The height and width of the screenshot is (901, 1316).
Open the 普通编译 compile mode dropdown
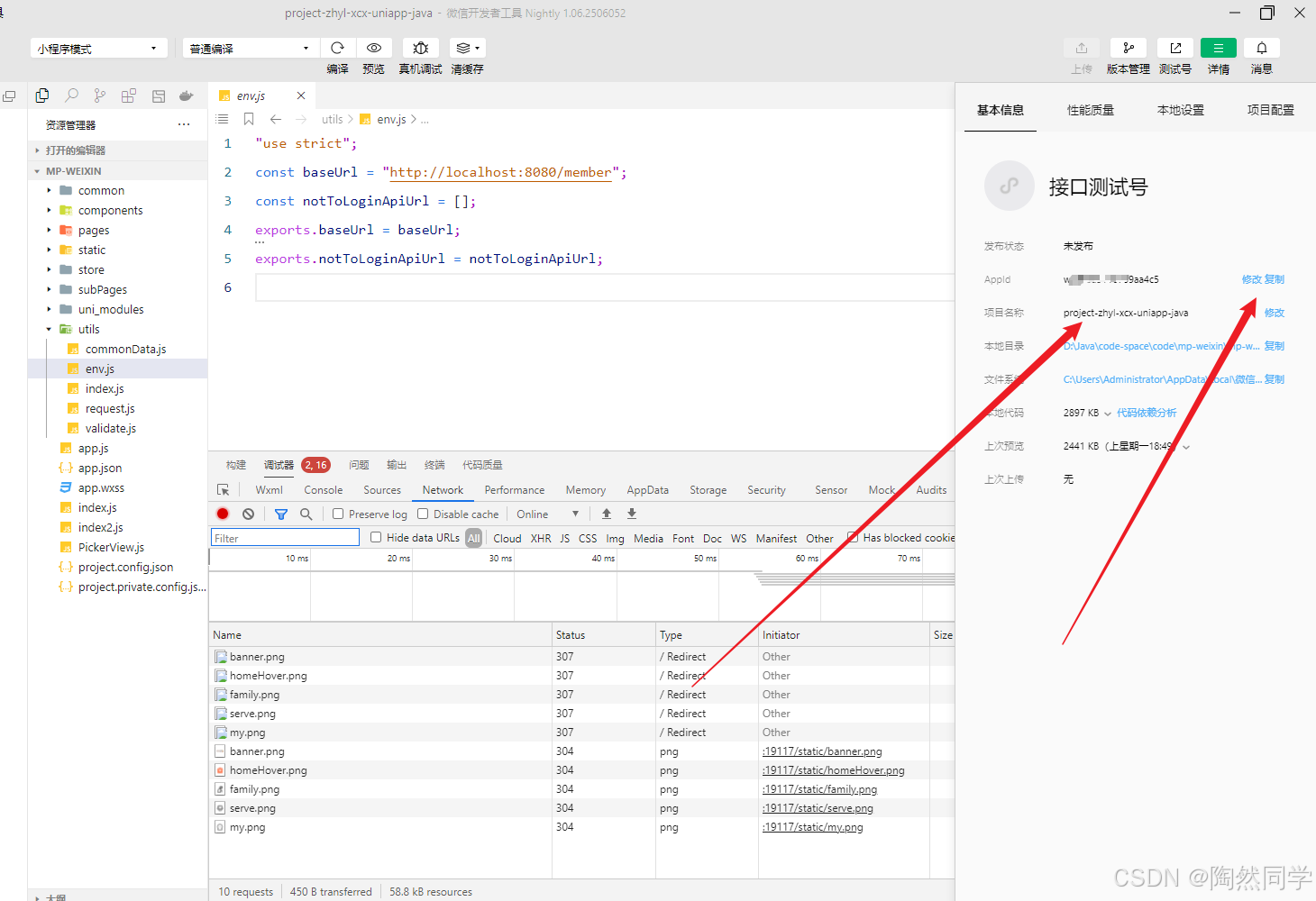[250, 47]
